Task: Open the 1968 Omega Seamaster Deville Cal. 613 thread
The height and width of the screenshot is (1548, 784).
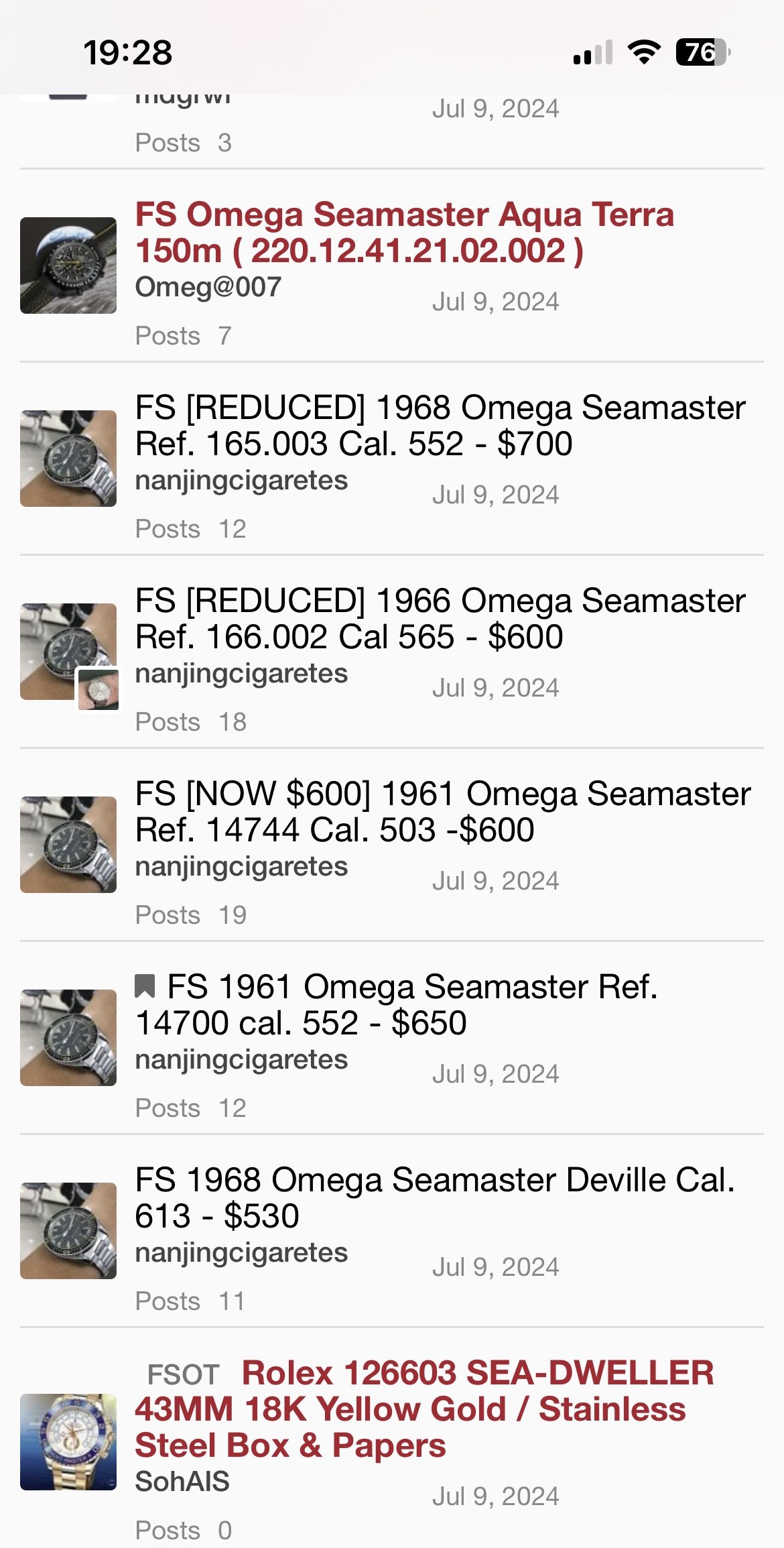Action: 434,1198
